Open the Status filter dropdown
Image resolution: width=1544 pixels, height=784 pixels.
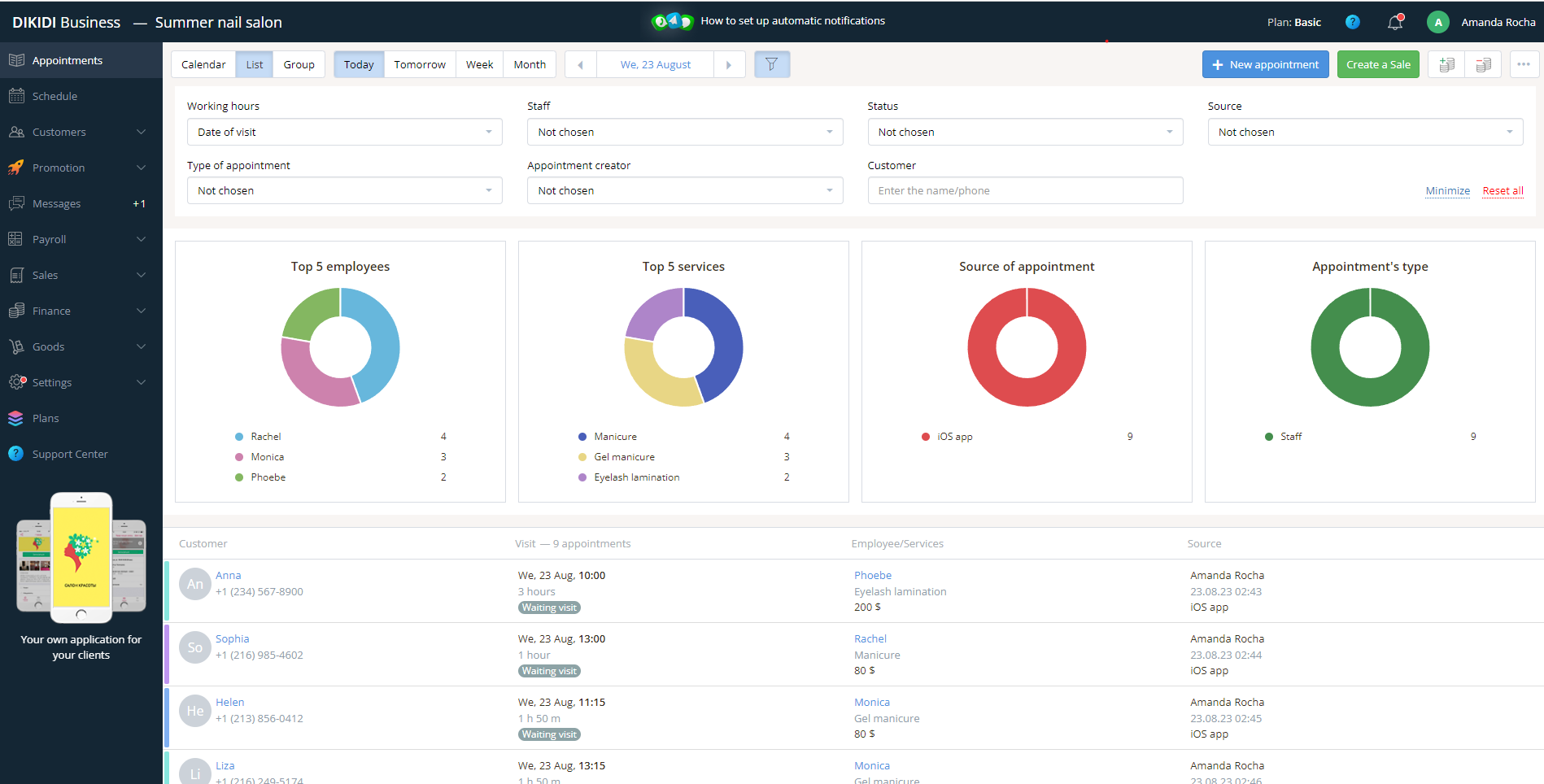1025,132
